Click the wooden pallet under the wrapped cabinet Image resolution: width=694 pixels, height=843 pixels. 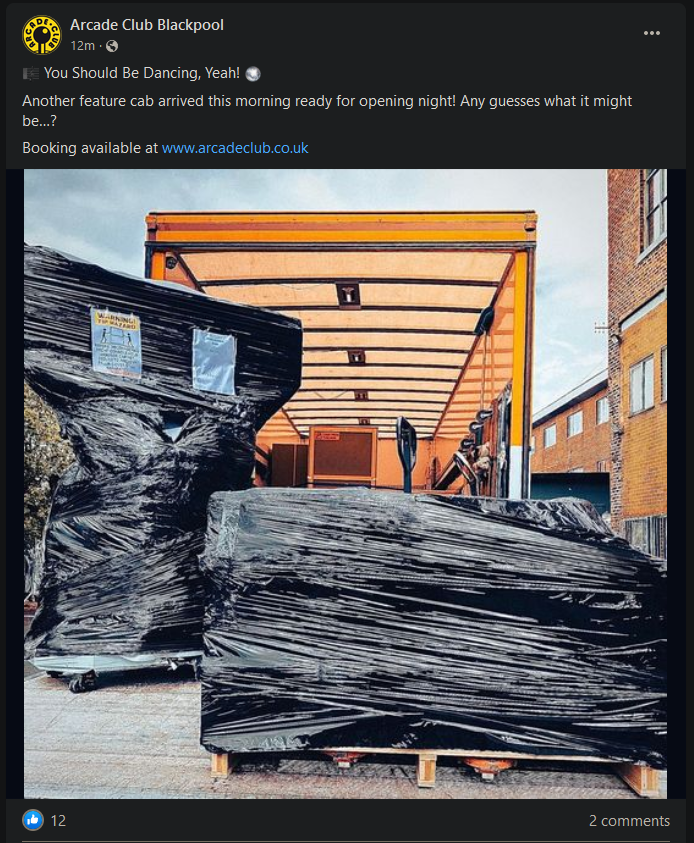435,769
